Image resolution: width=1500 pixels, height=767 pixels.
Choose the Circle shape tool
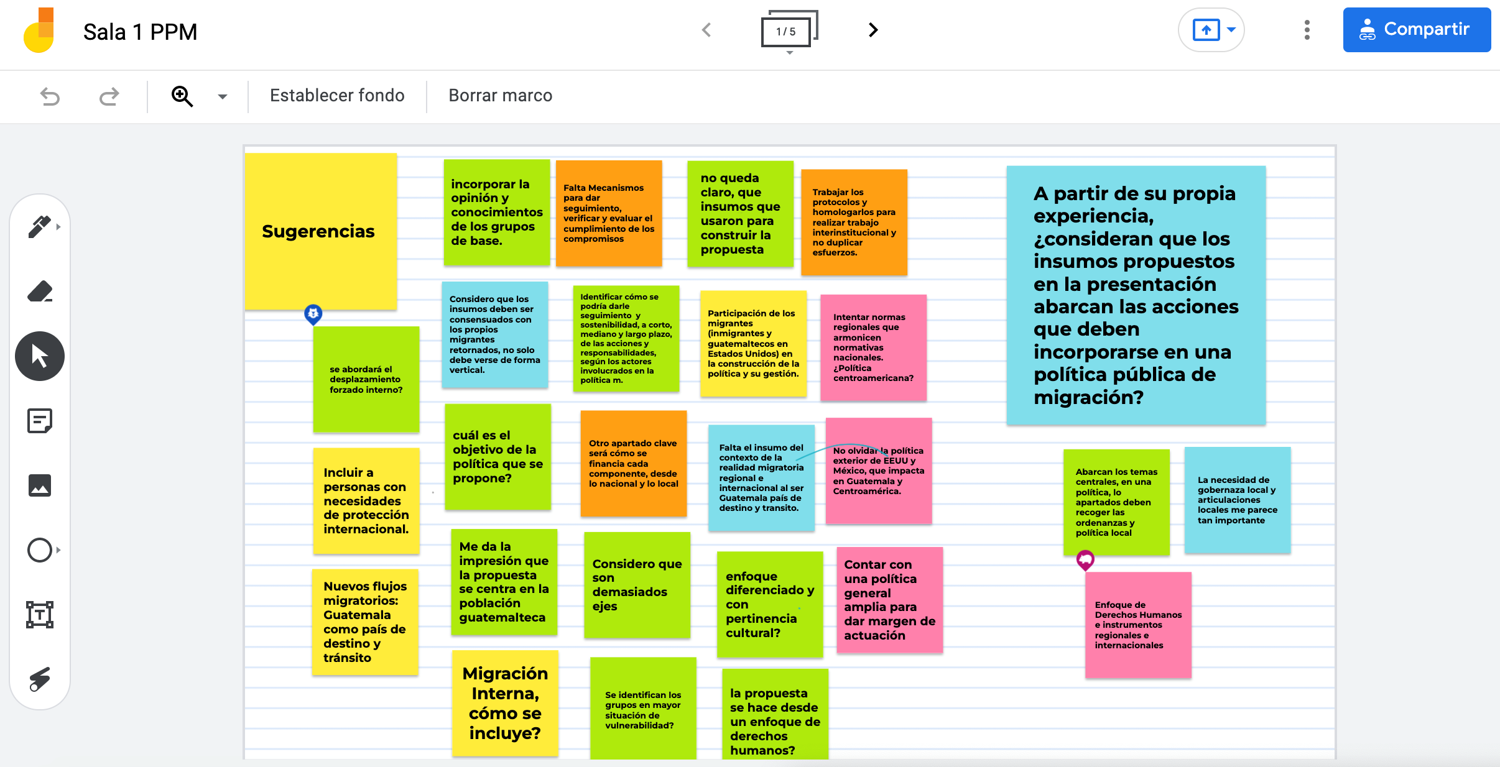(x=39, y=550)
